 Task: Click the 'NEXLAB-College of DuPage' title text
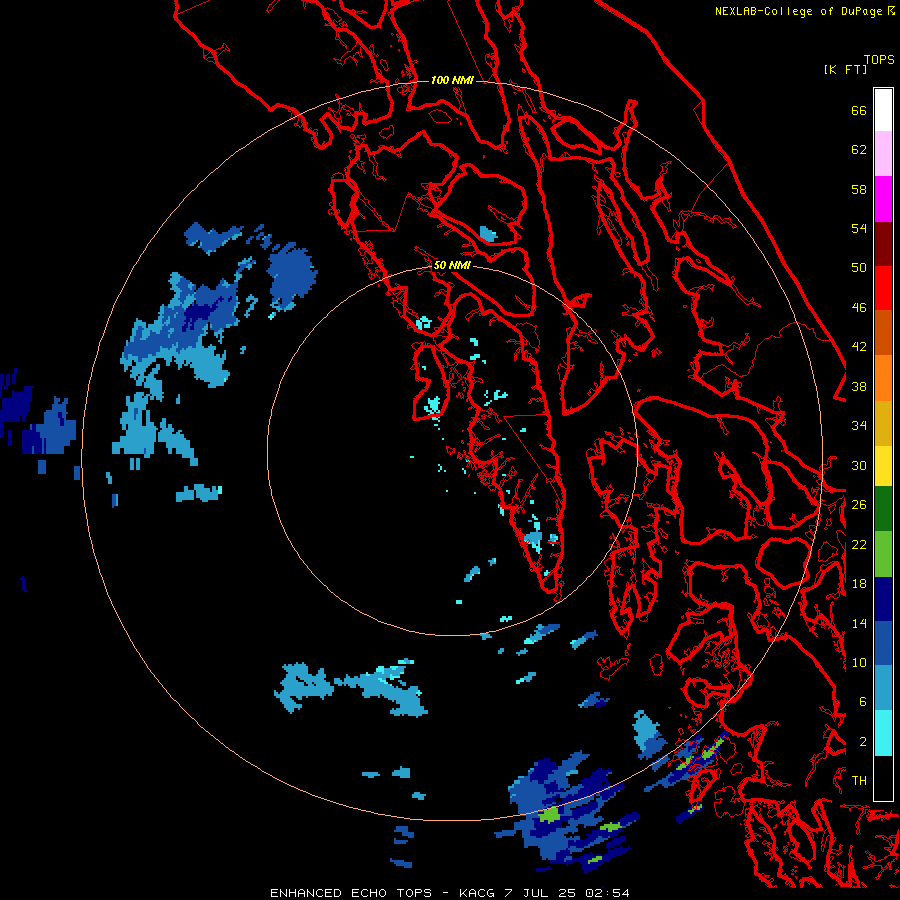pyautogui.click(x=799, y=11)
